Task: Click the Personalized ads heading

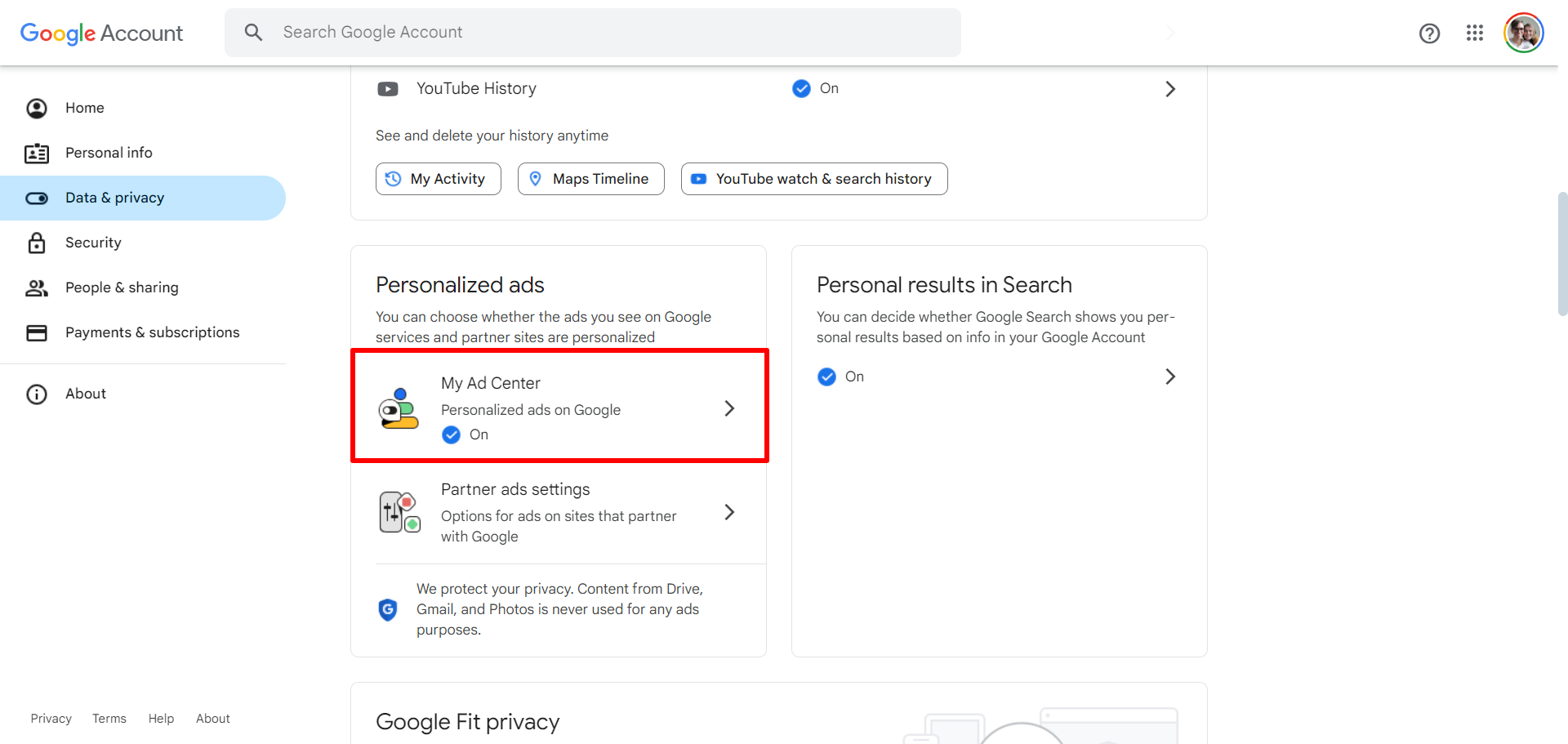Action: tap(460, 285)
